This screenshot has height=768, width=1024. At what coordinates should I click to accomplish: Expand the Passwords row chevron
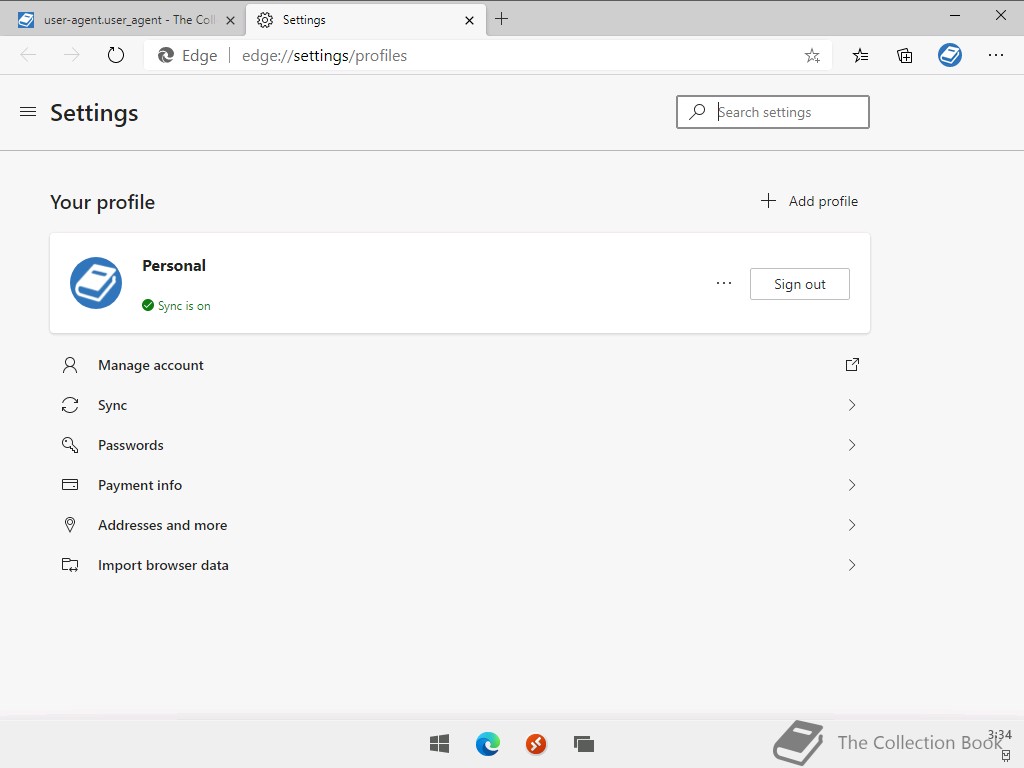coord(852,445)
